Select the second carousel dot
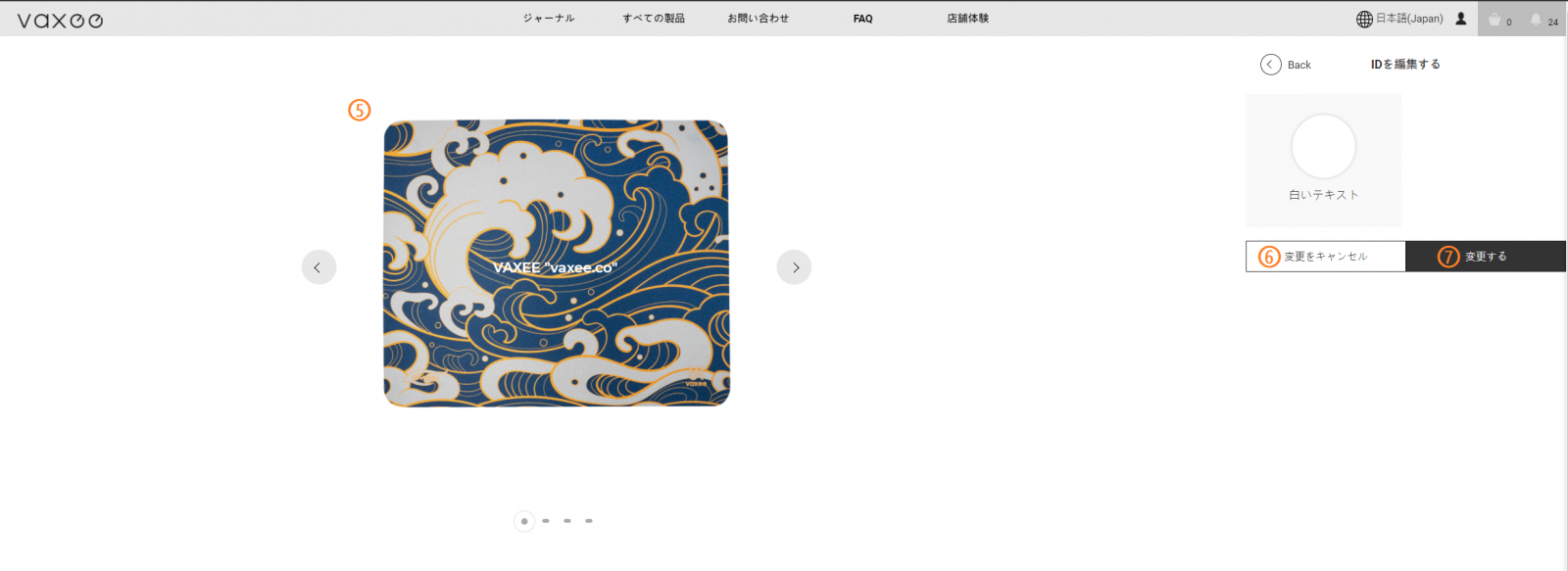1568x571 pixels. [546, 521]
